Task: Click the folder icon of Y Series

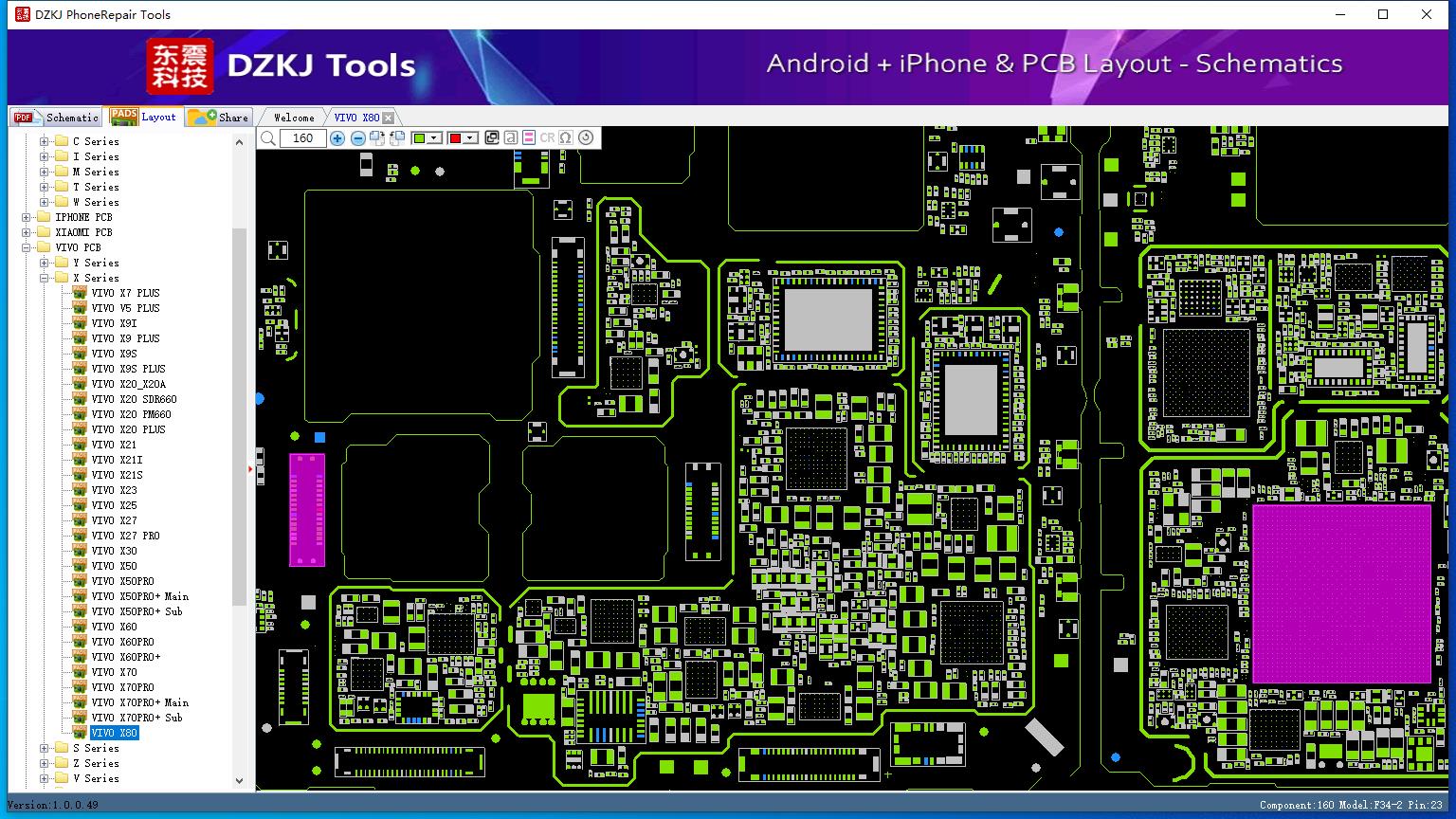Action: click(62, 263)
